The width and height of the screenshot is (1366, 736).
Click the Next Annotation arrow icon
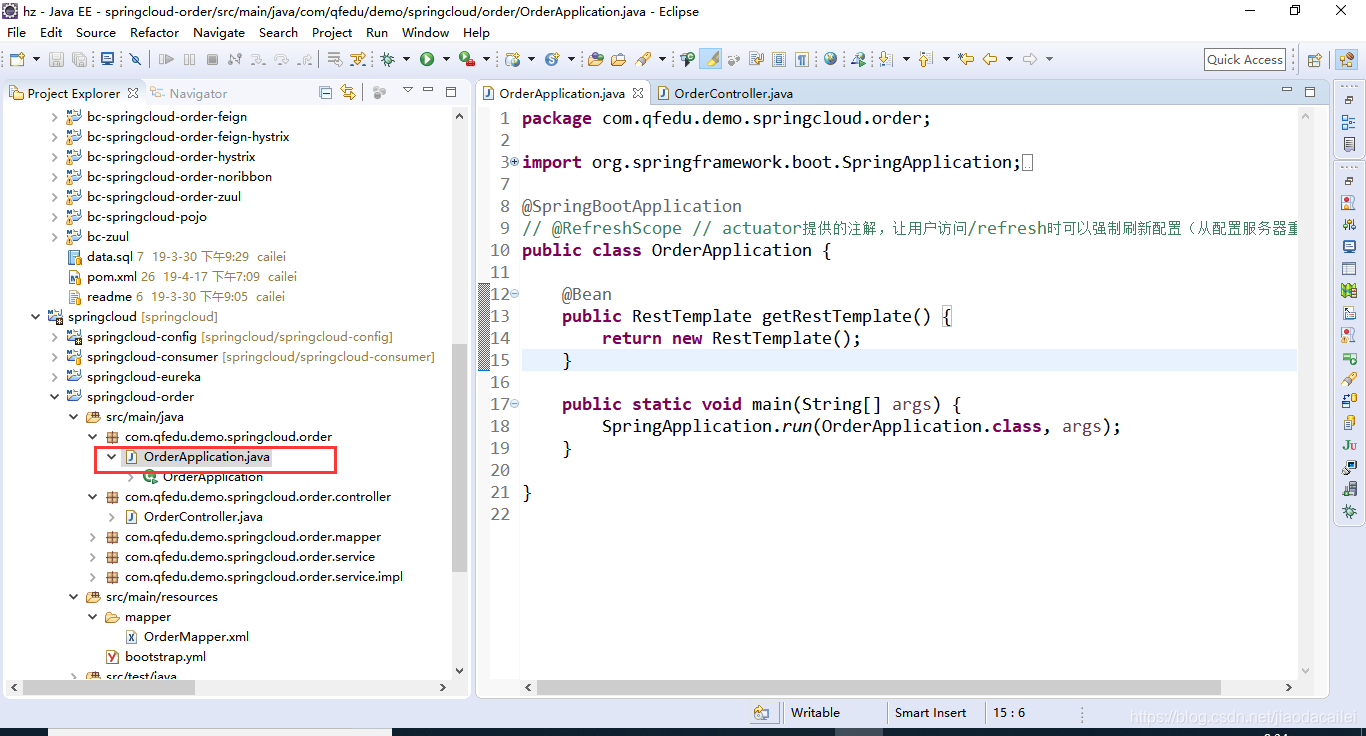point(886,59)
